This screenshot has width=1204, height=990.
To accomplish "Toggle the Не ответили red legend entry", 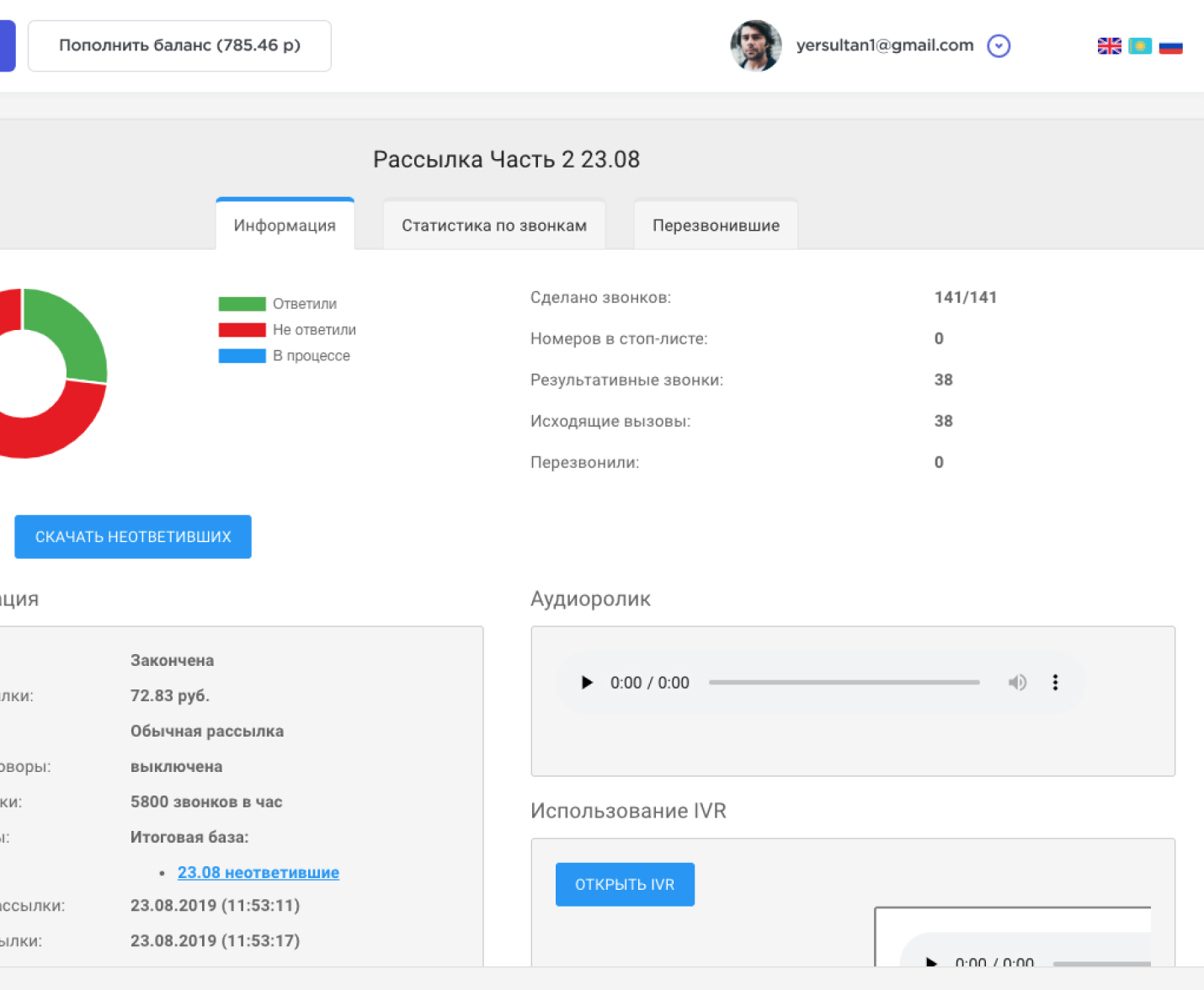I will pos(286,330).
